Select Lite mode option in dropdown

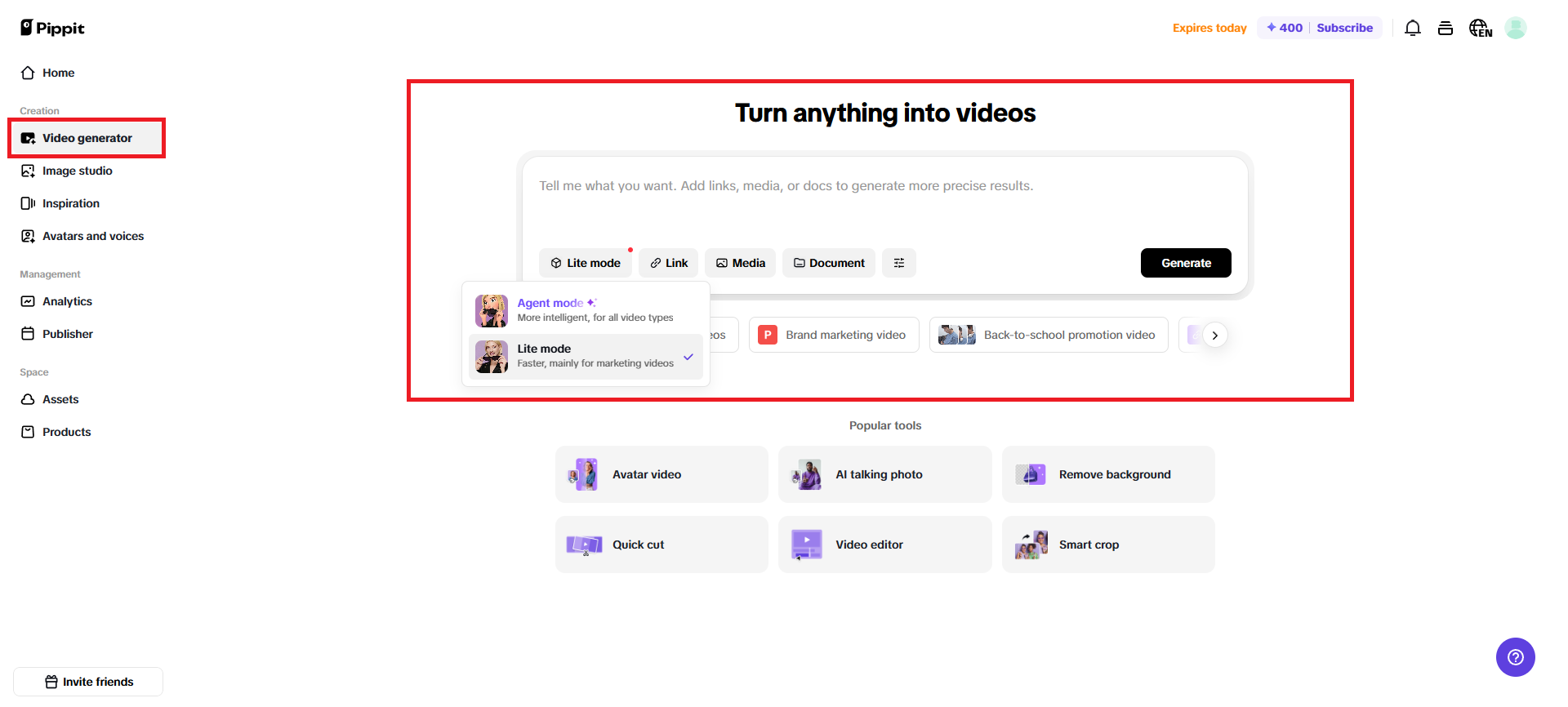586,356
